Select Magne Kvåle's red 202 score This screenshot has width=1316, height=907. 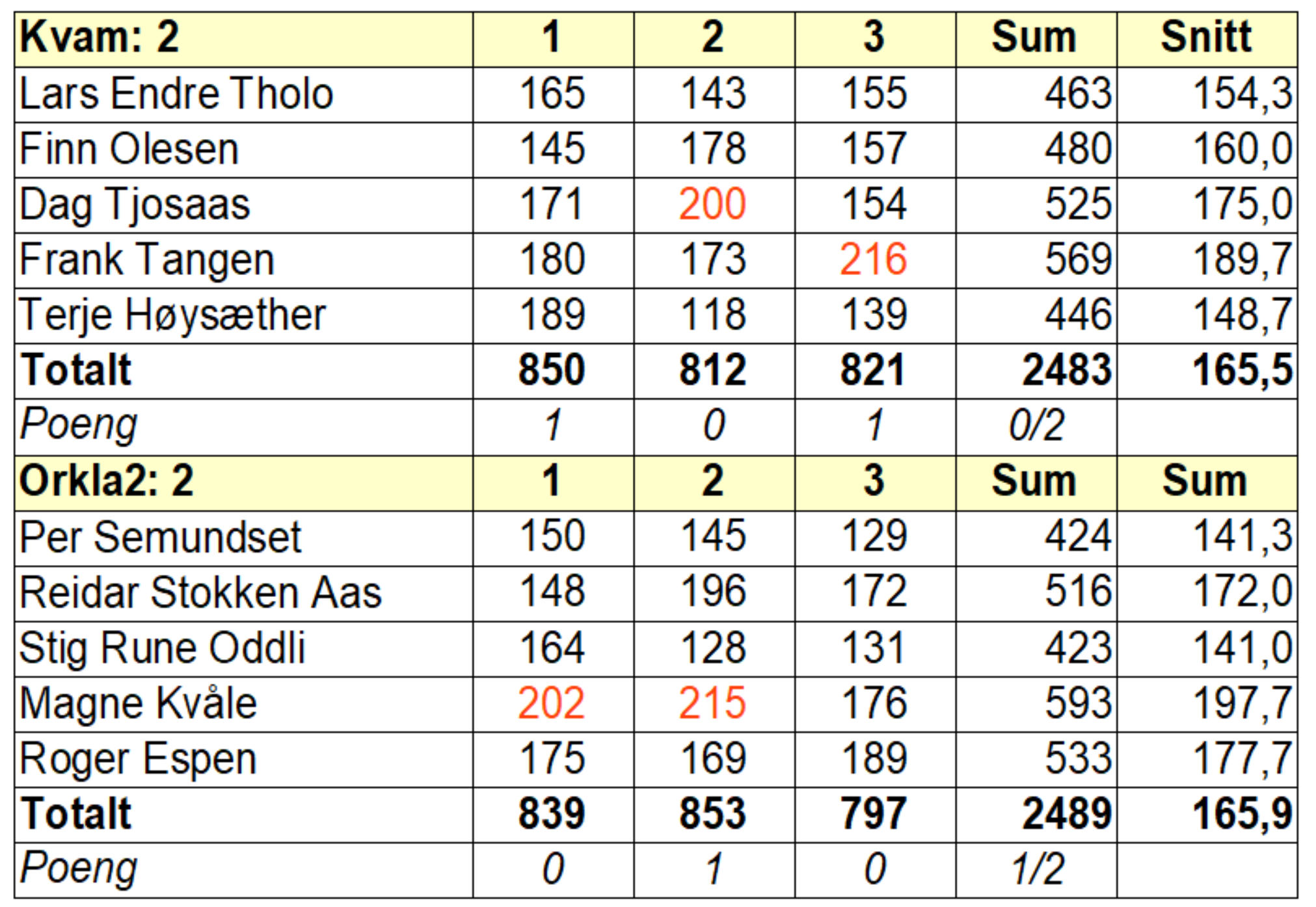(552, 703)
